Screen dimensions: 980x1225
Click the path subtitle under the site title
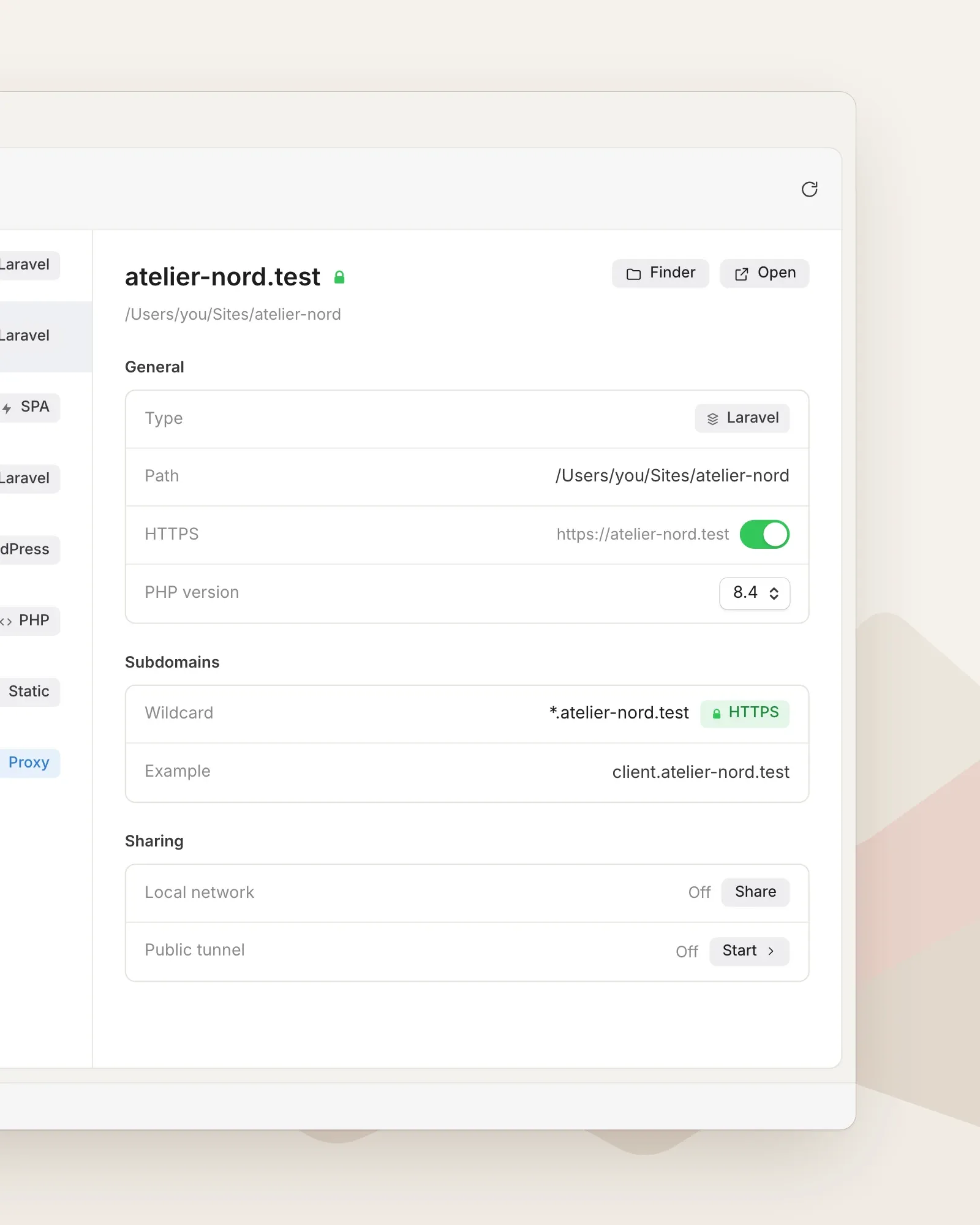233,315
